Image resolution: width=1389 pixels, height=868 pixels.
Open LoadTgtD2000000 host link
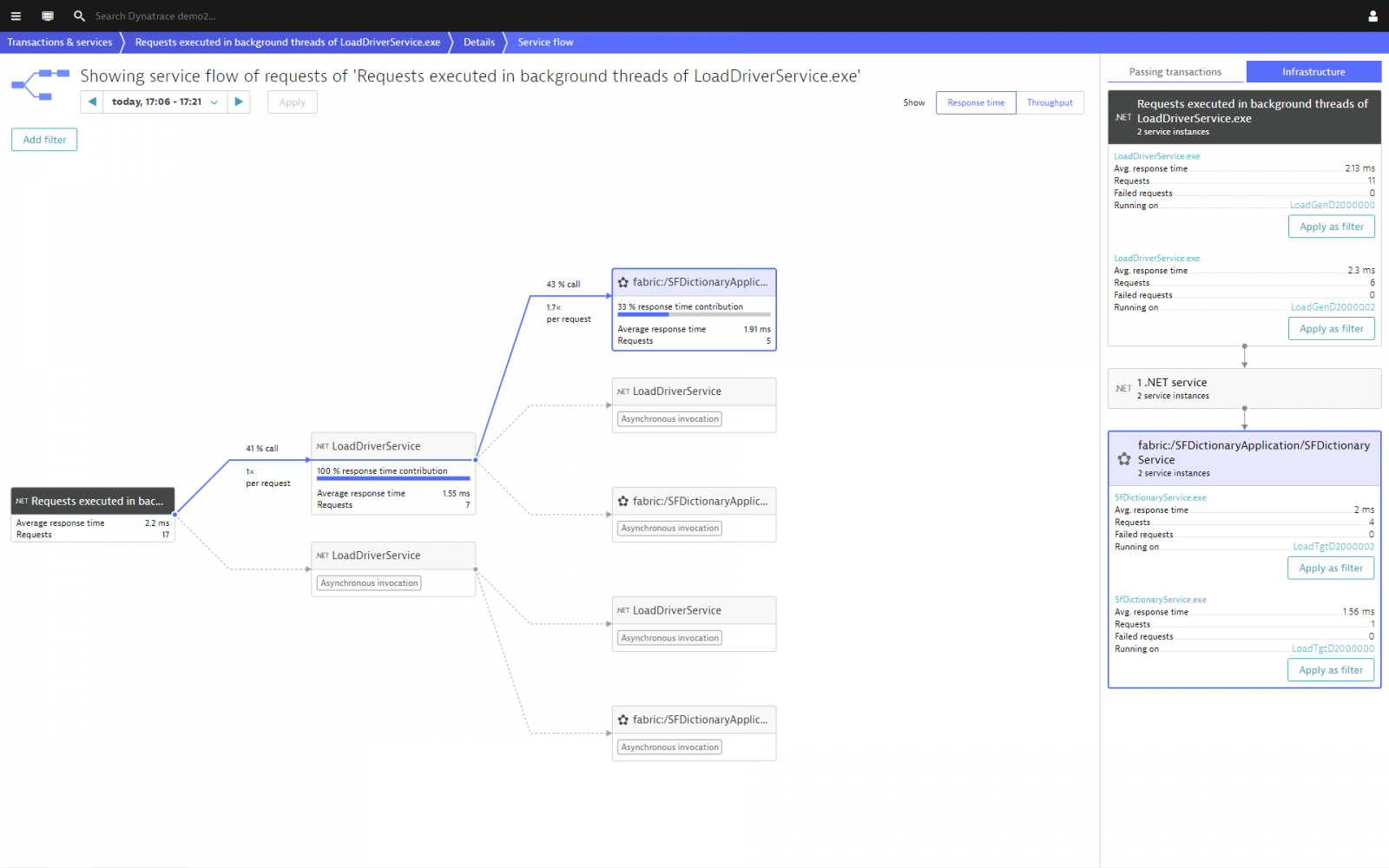tap(1333, 648)
